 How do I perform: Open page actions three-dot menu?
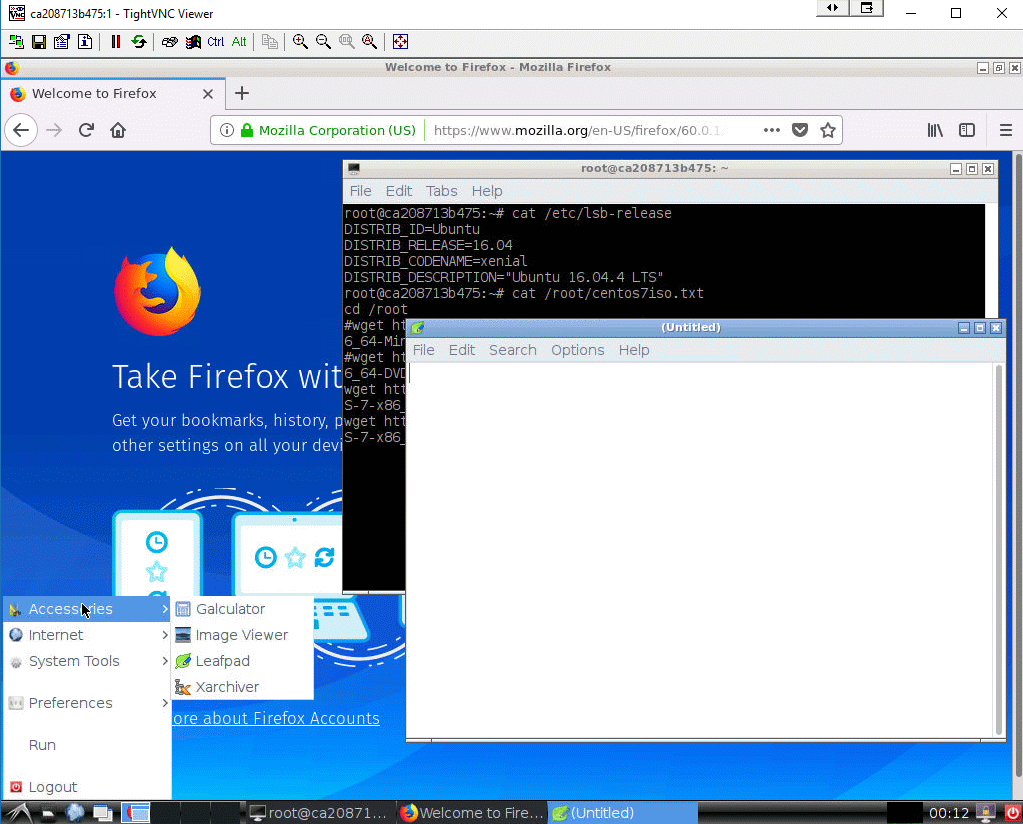[x=772, y=130]
